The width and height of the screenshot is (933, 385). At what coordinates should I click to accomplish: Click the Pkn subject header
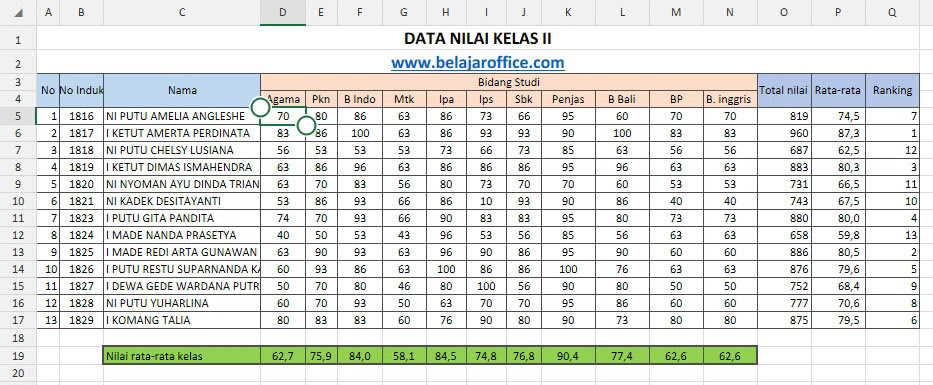[x=321, y=99]
